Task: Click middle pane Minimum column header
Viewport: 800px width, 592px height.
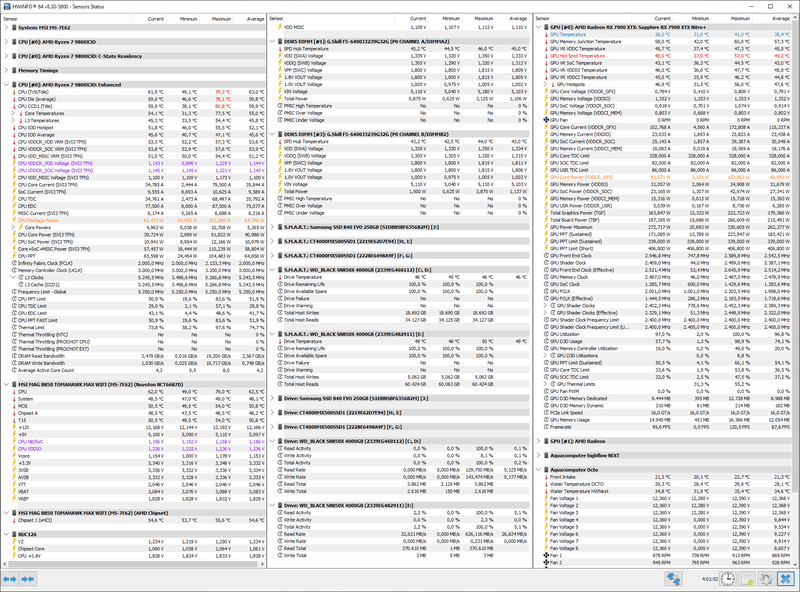Action: tap(444, 19)
